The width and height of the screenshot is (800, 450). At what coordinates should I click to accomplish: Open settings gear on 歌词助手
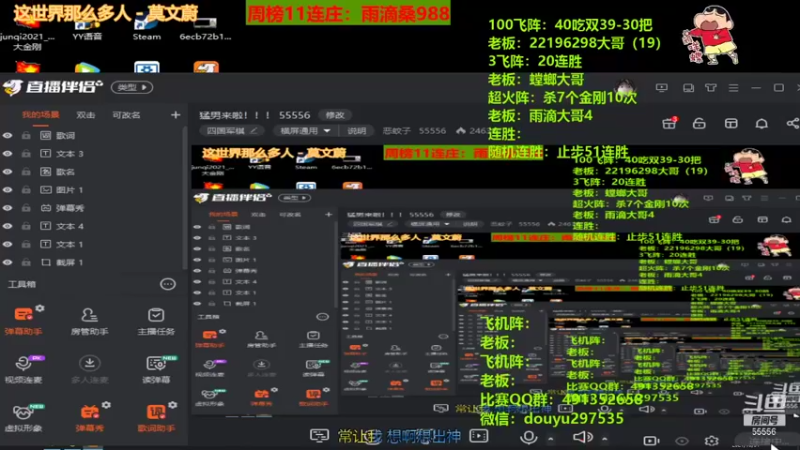click(172, 405)
